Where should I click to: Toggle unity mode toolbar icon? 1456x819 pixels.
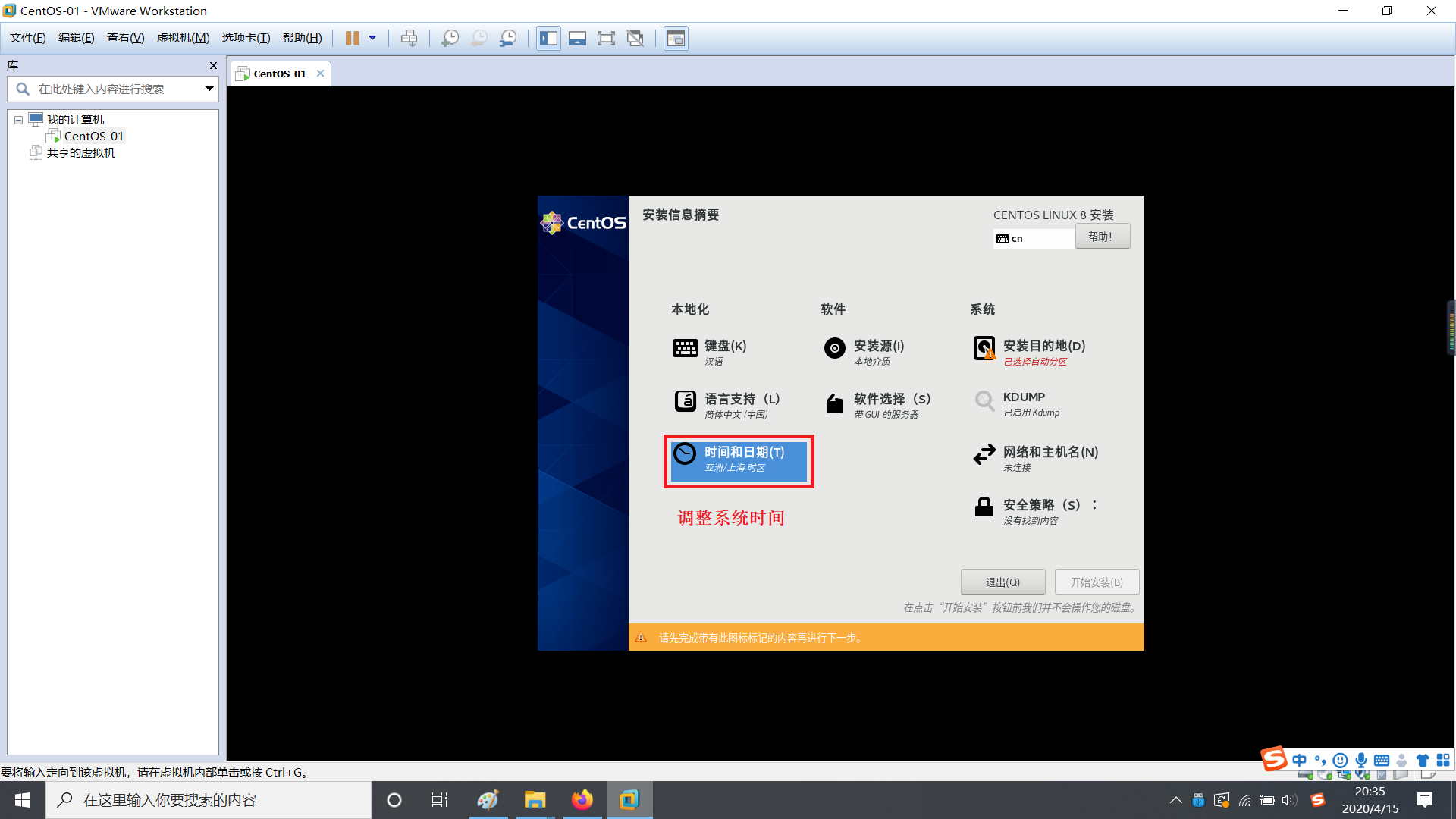[635, 38]
